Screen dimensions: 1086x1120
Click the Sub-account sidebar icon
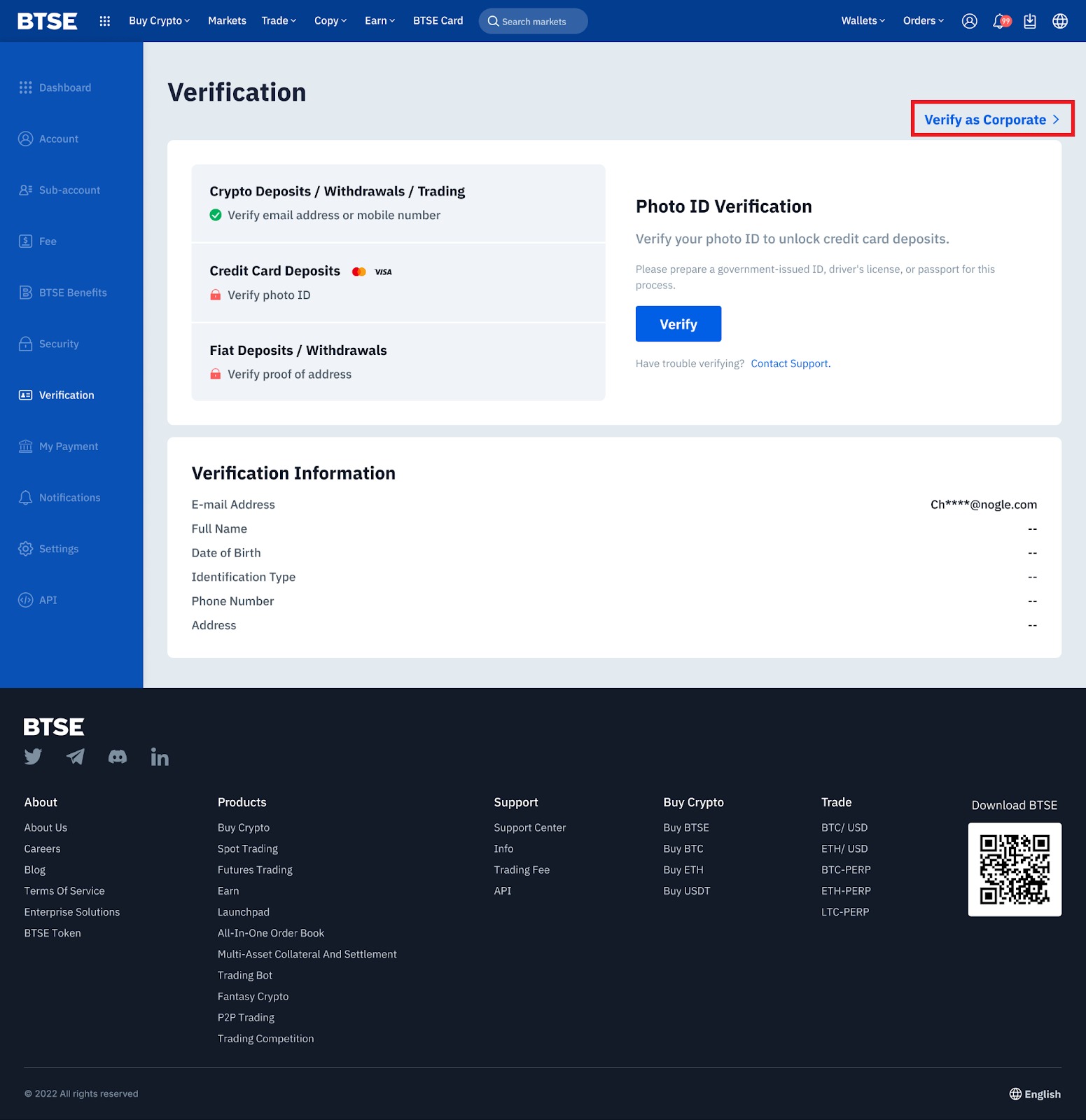(x=26, y=190)
